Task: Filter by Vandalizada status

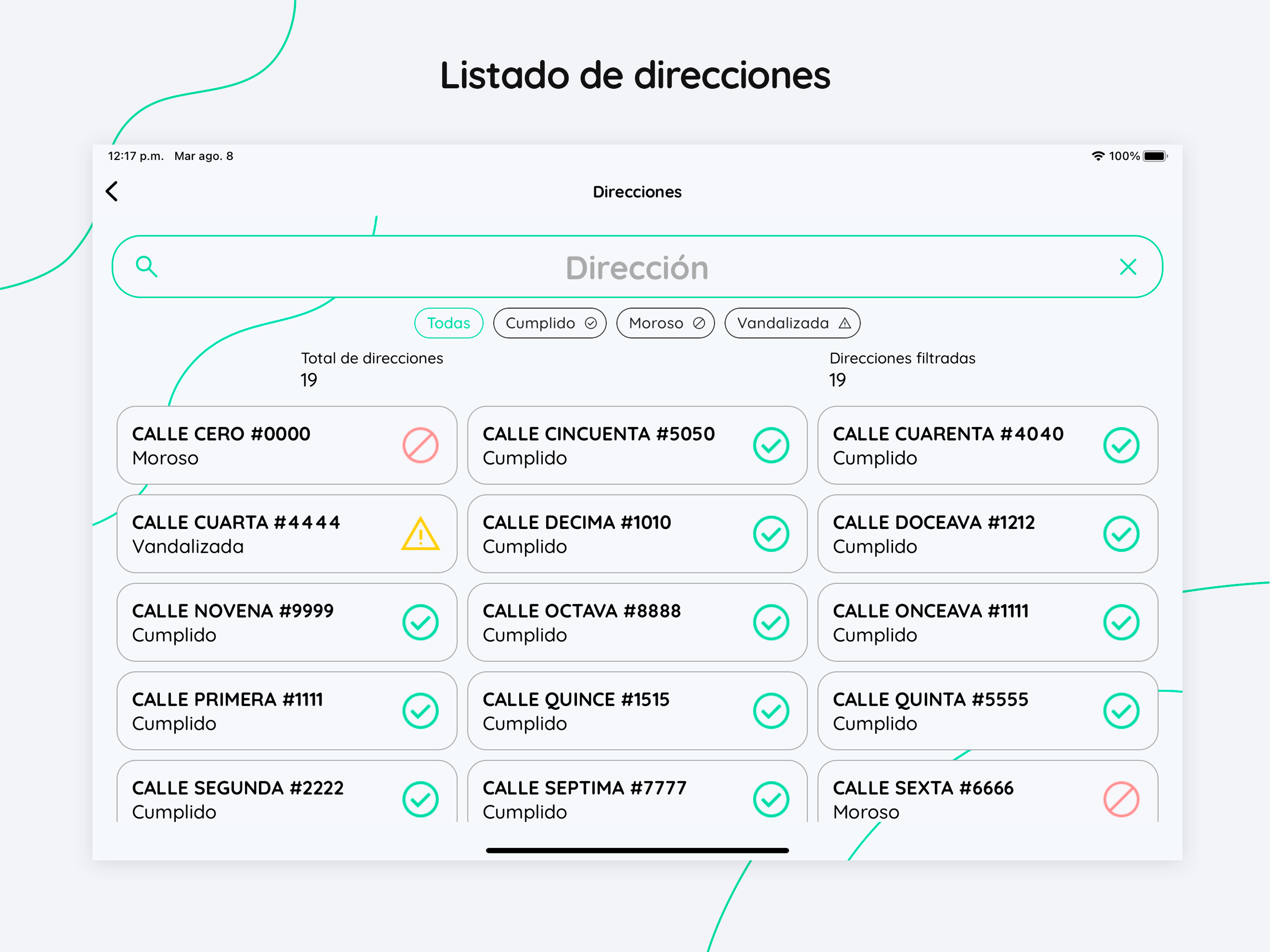Action: click(792, 323)
